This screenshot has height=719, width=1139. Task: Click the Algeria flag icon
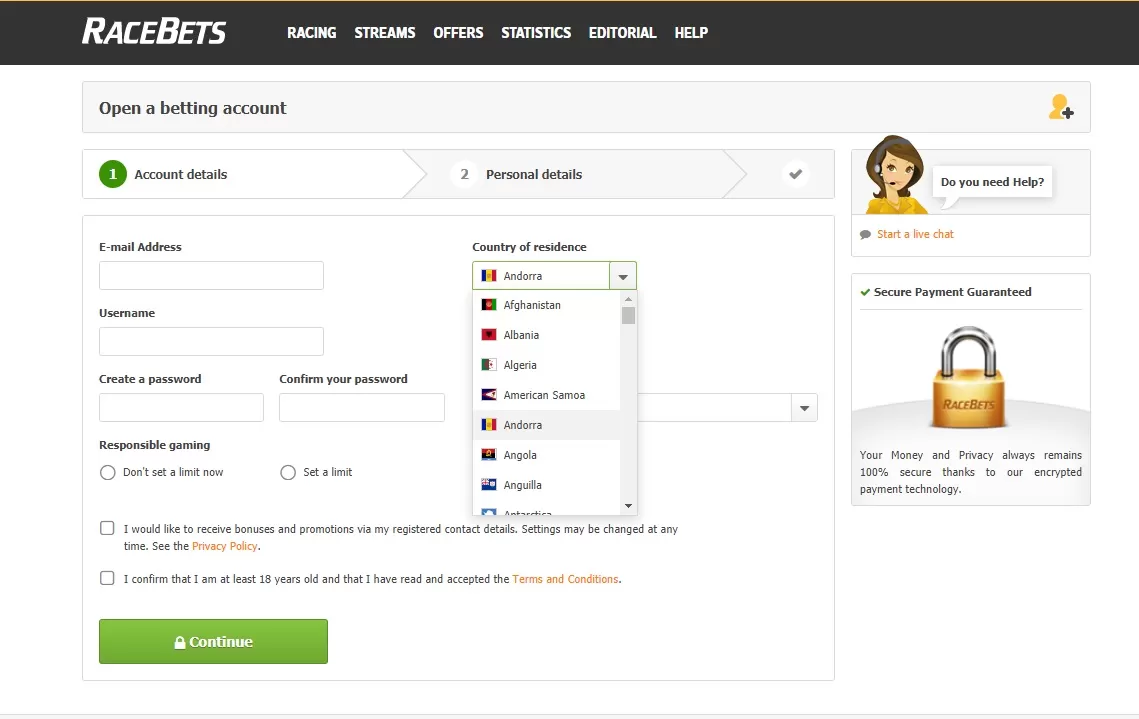(x=489, y=365)
